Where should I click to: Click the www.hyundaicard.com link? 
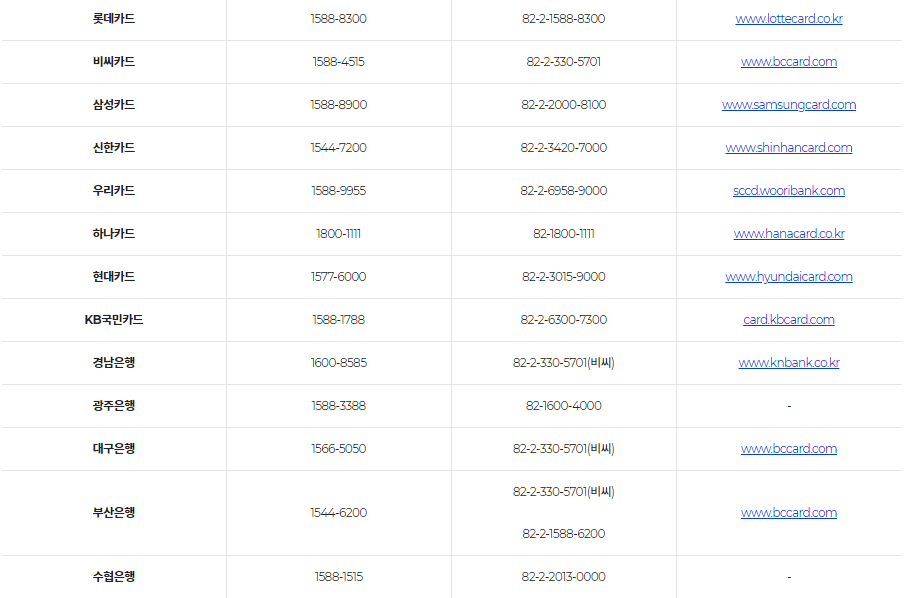[x=789, y=276]
